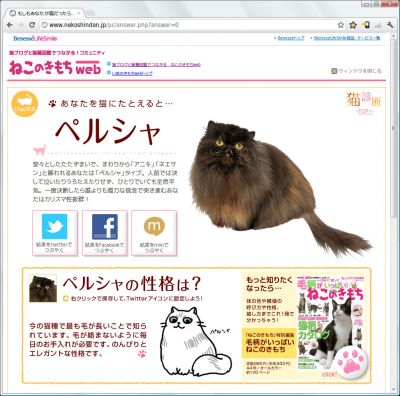The width and height of the screenshot is (400, 396).
Task: Click the extension icon left of the wrench
Action: pos(378,25)
